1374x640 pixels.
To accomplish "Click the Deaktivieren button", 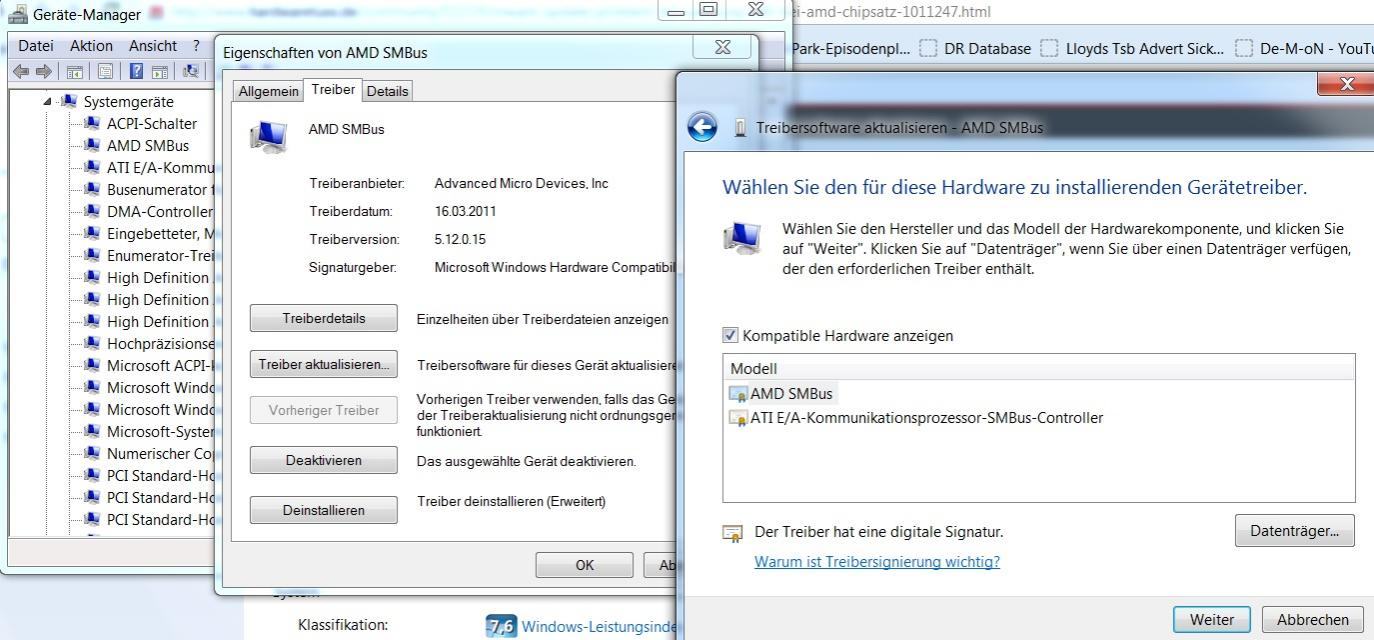I will tap(323, 461).
